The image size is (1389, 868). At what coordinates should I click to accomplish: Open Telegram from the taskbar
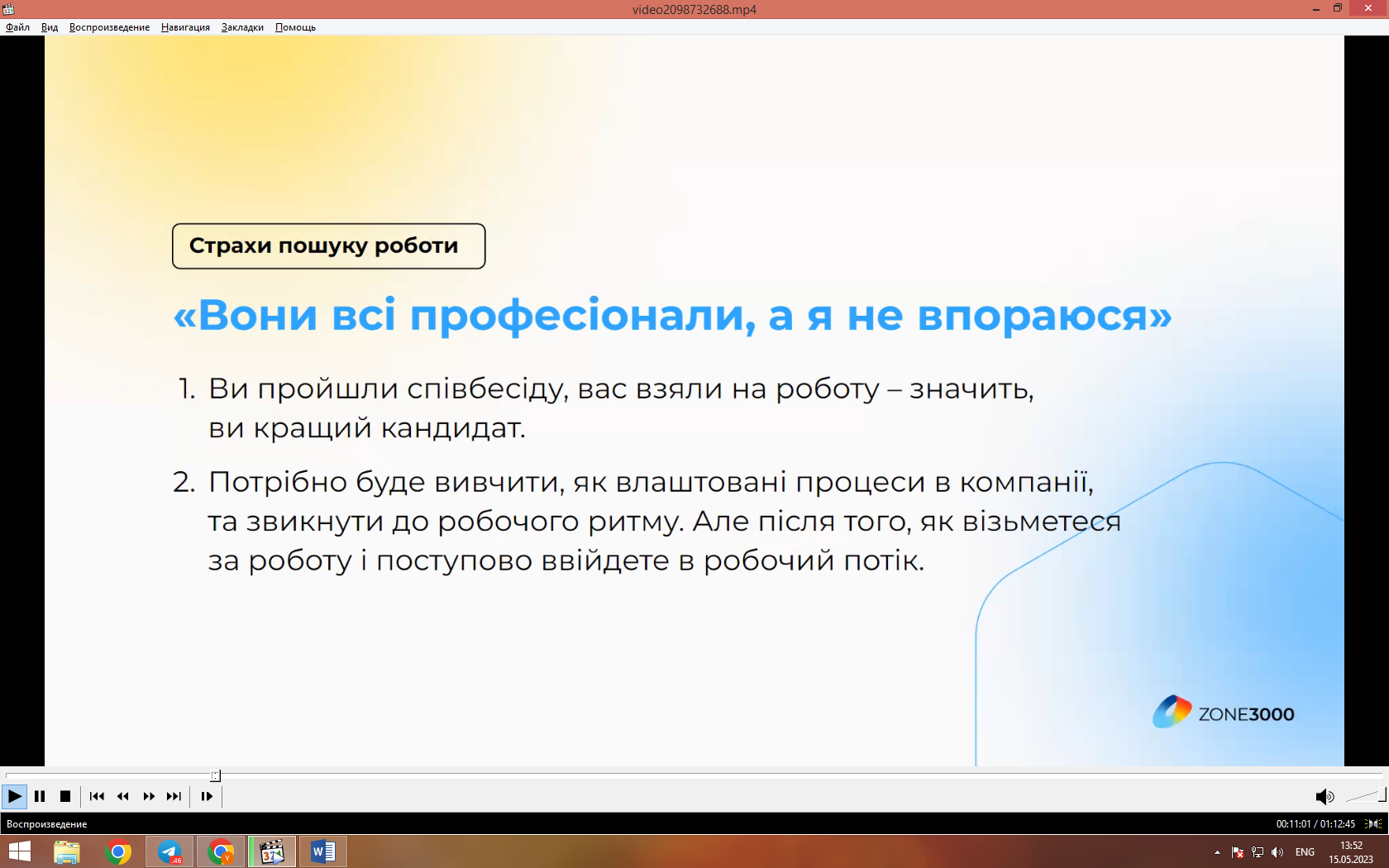(x=169, y=851)
